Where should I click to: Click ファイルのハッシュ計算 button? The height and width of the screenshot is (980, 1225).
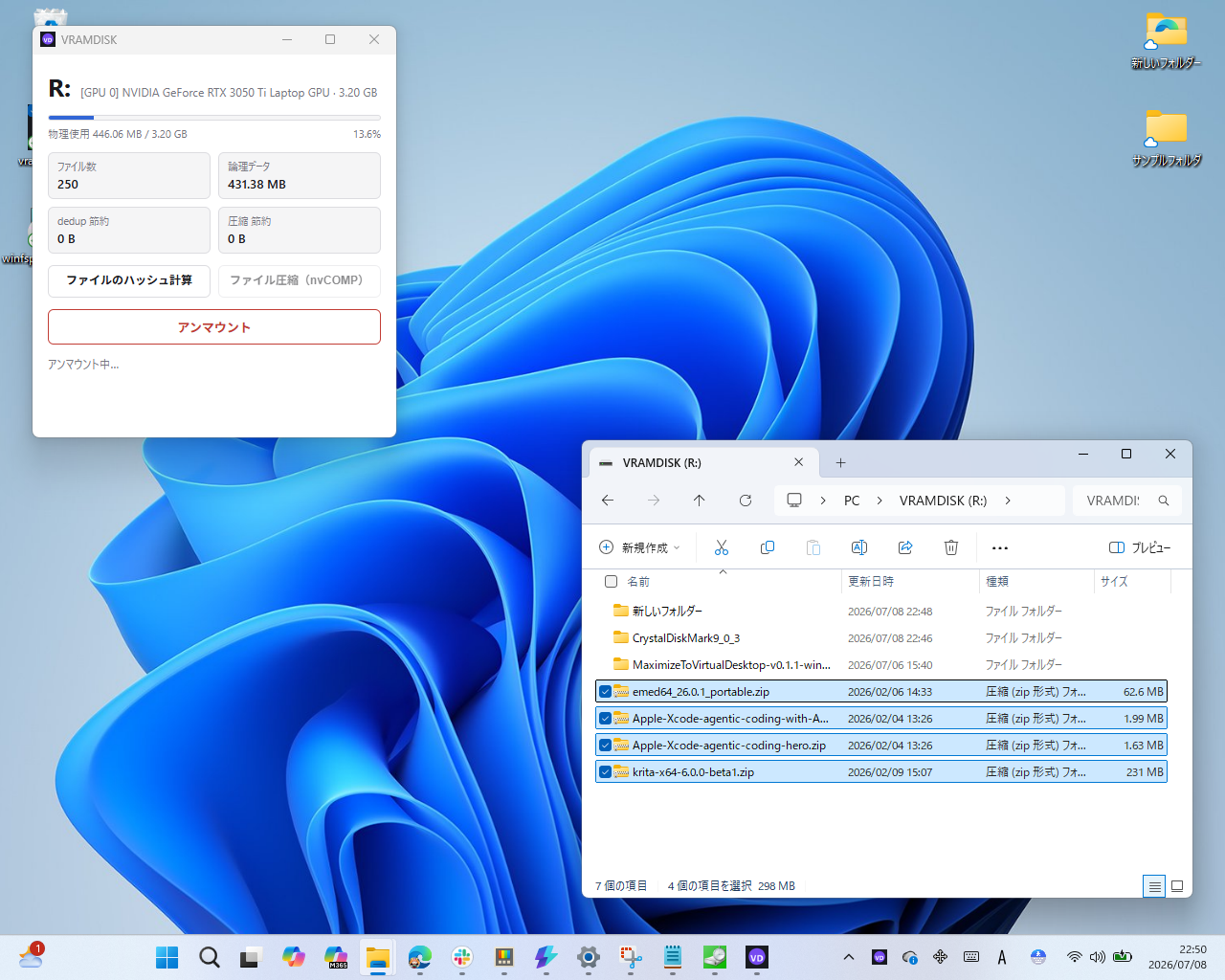(x=129, y=280)
